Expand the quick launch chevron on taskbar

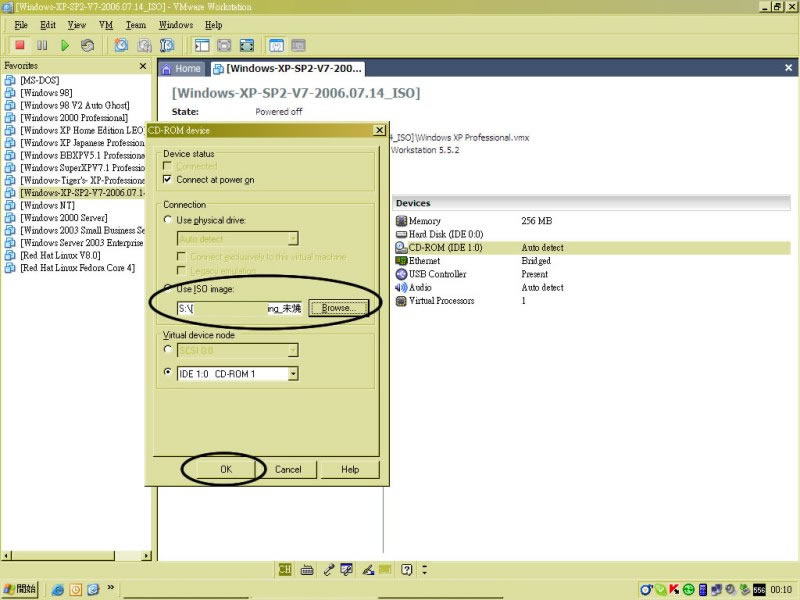[110, 588]
